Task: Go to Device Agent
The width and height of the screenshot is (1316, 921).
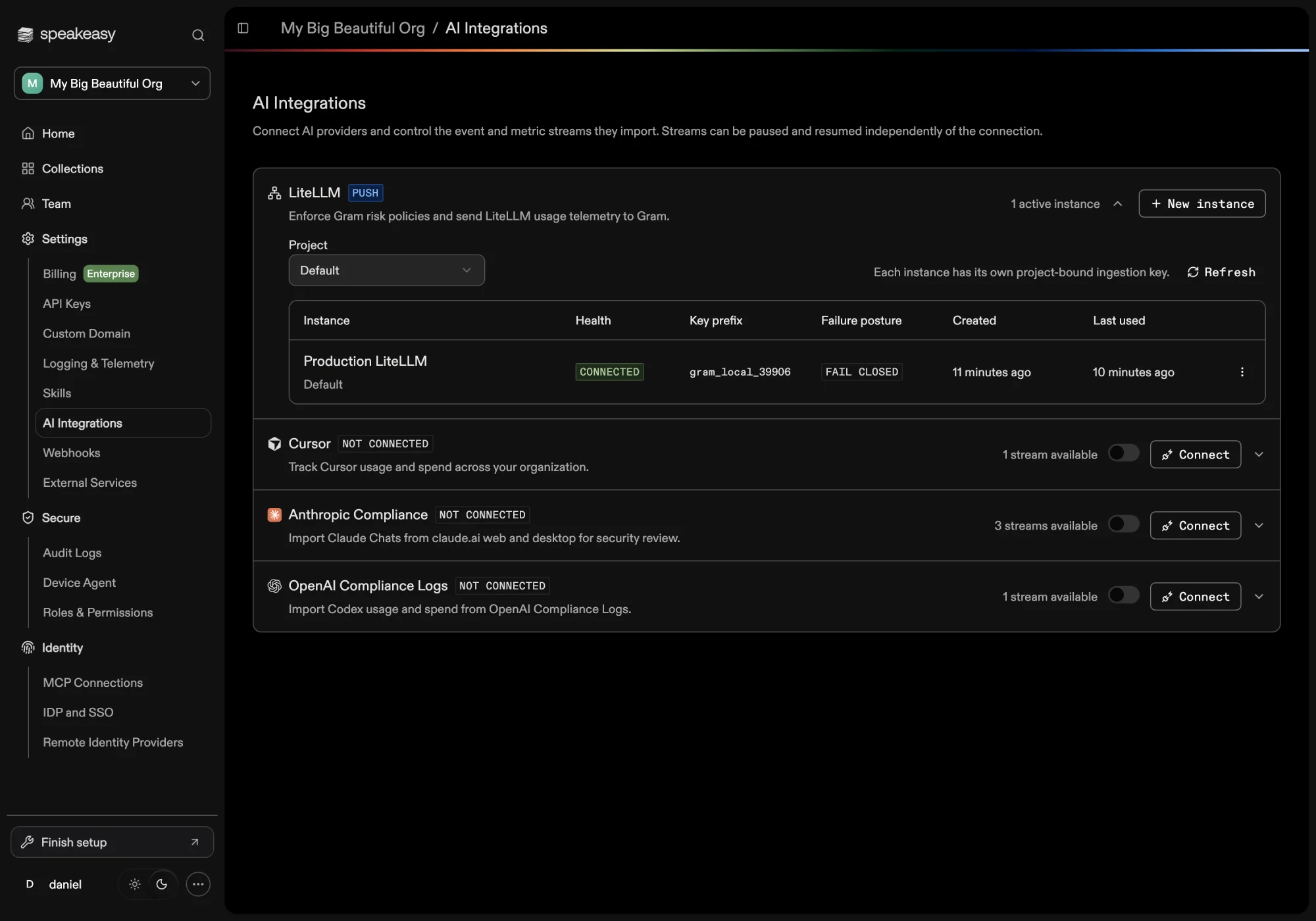Action: 79,583
